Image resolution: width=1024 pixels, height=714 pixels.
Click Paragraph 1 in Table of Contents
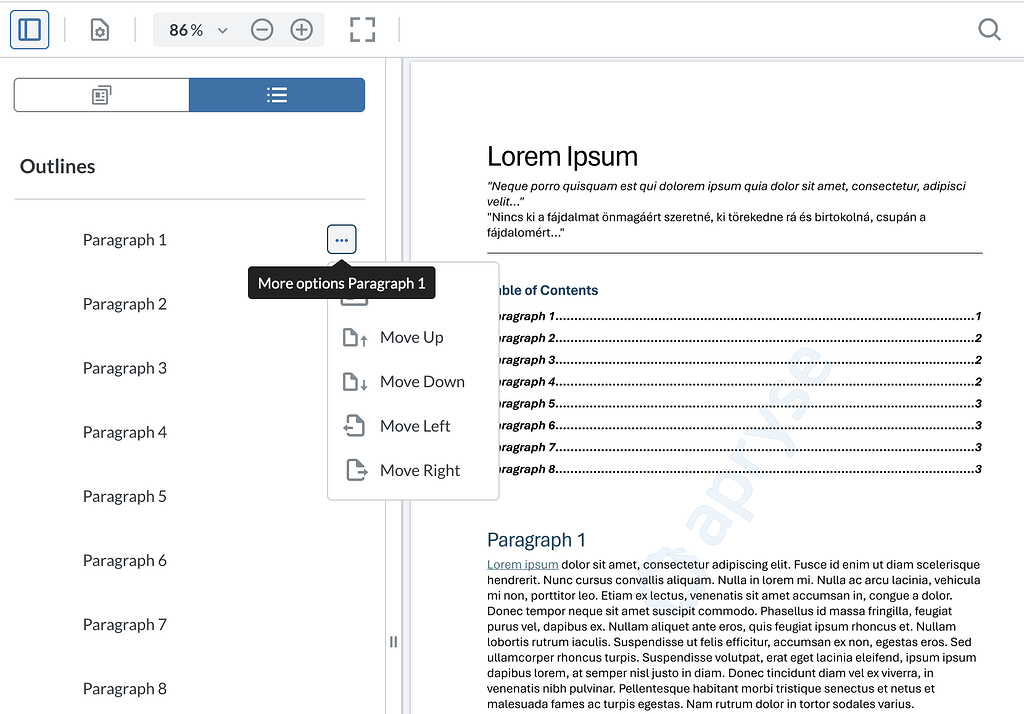coord(520,316)
